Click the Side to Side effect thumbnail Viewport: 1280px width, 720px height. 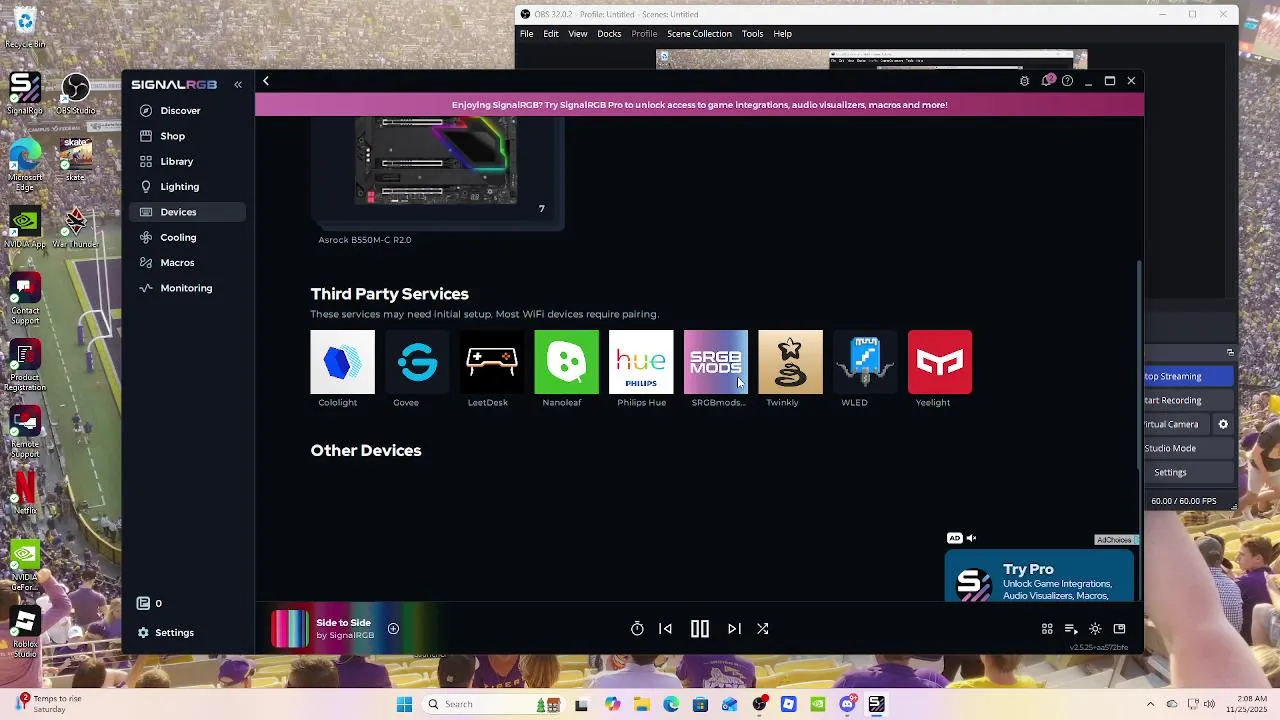tap(291, 629)
